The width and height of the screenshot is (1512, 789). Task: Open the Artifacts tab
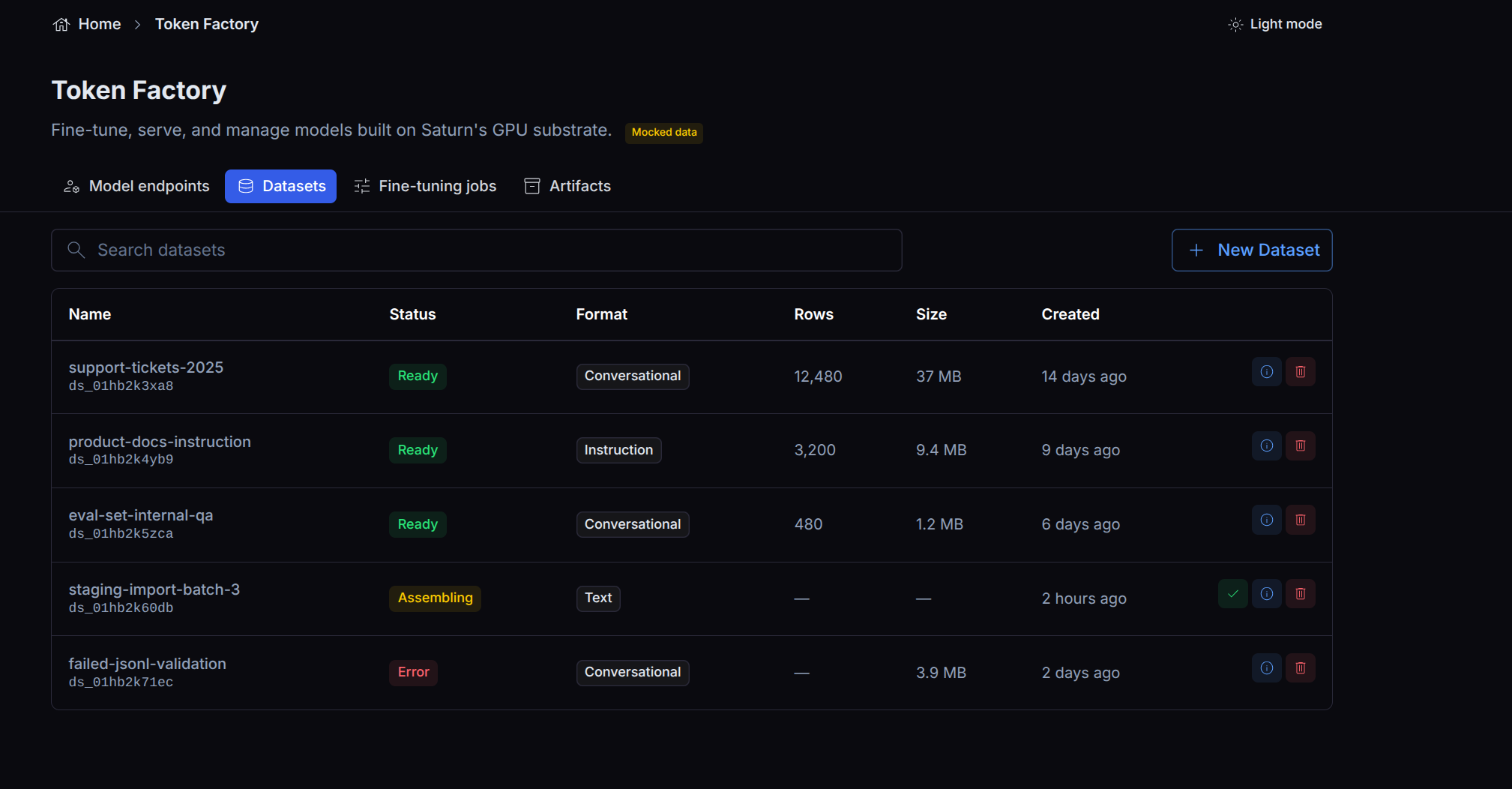tap(567, 186)
